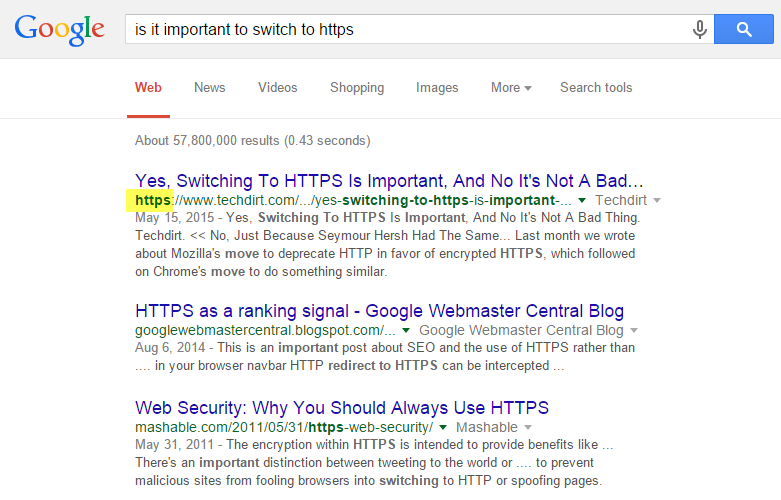Open HTTPS as a ranking signal result

click(x=379, y=310)
